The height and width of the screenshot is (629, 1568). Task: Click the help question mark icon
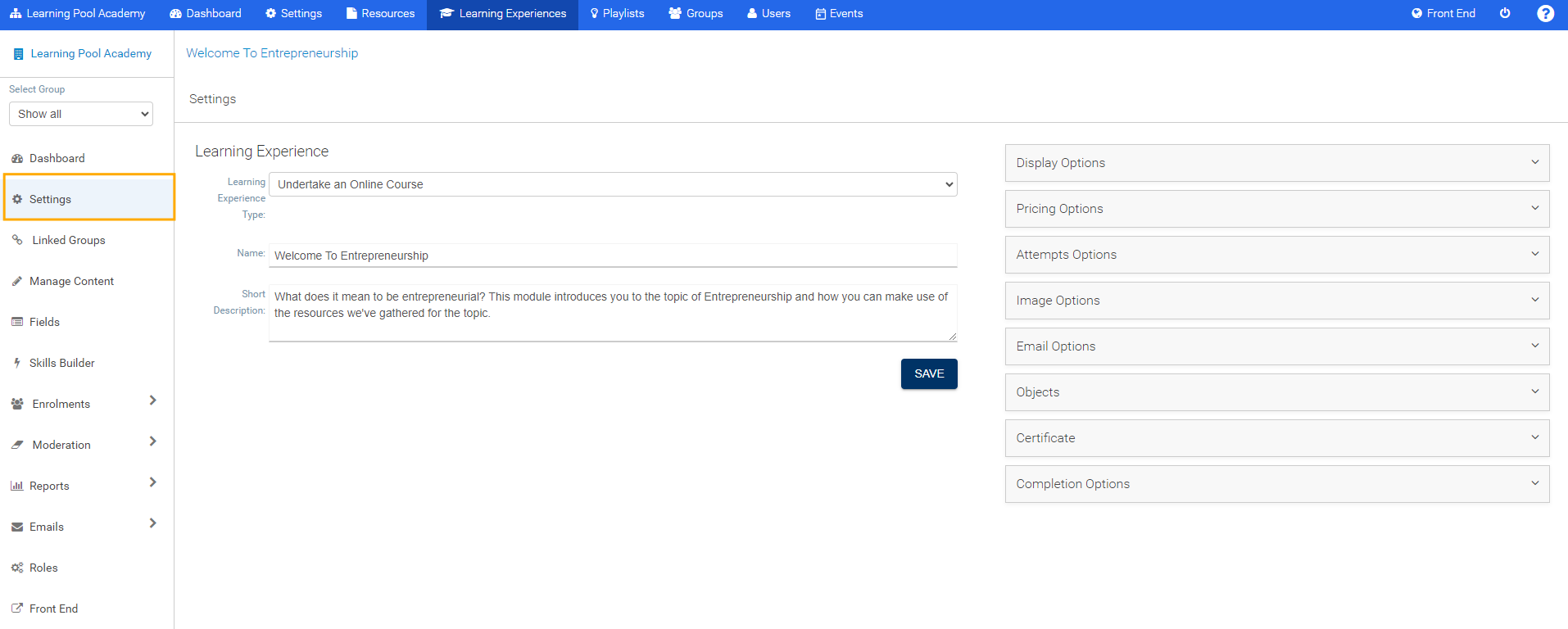[x=1545, y=14]
